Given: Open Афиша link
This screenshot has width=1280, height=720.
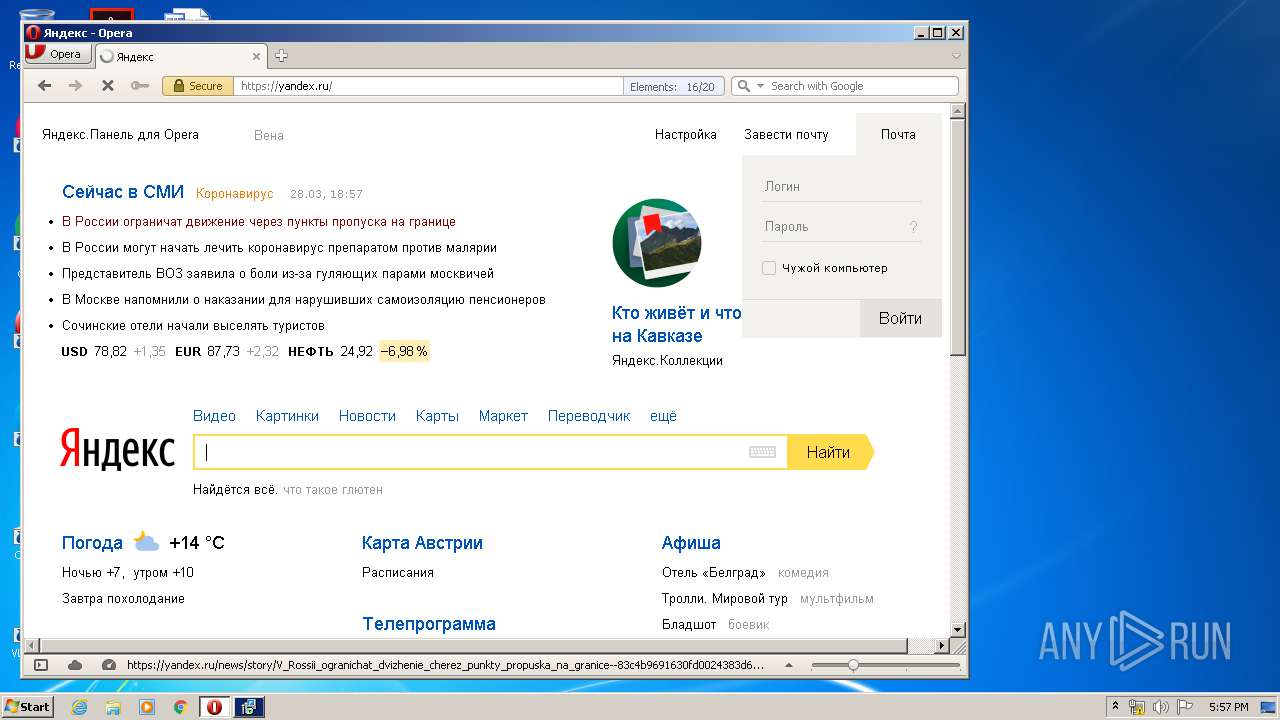Looking at the screenshot, I should (691, 543).
